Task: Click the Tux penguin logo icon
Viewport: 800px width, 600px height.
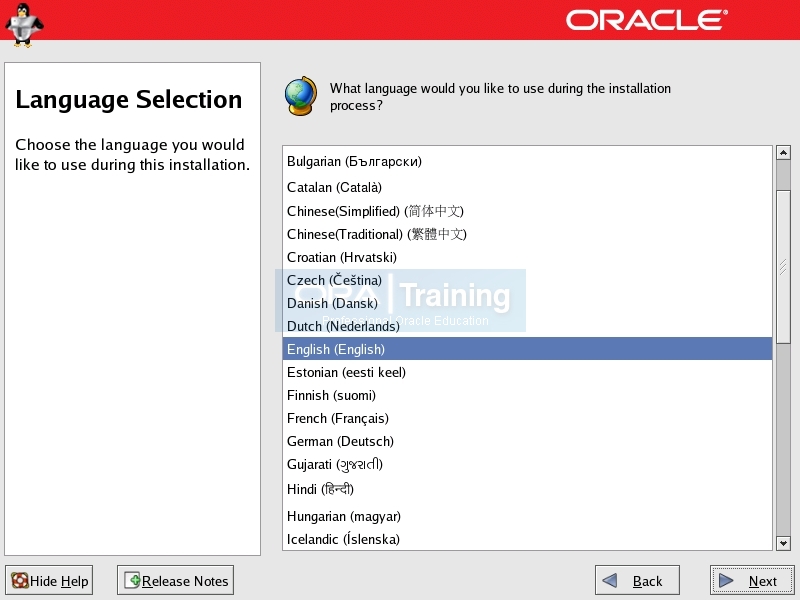Action: [x=23, y=24]
